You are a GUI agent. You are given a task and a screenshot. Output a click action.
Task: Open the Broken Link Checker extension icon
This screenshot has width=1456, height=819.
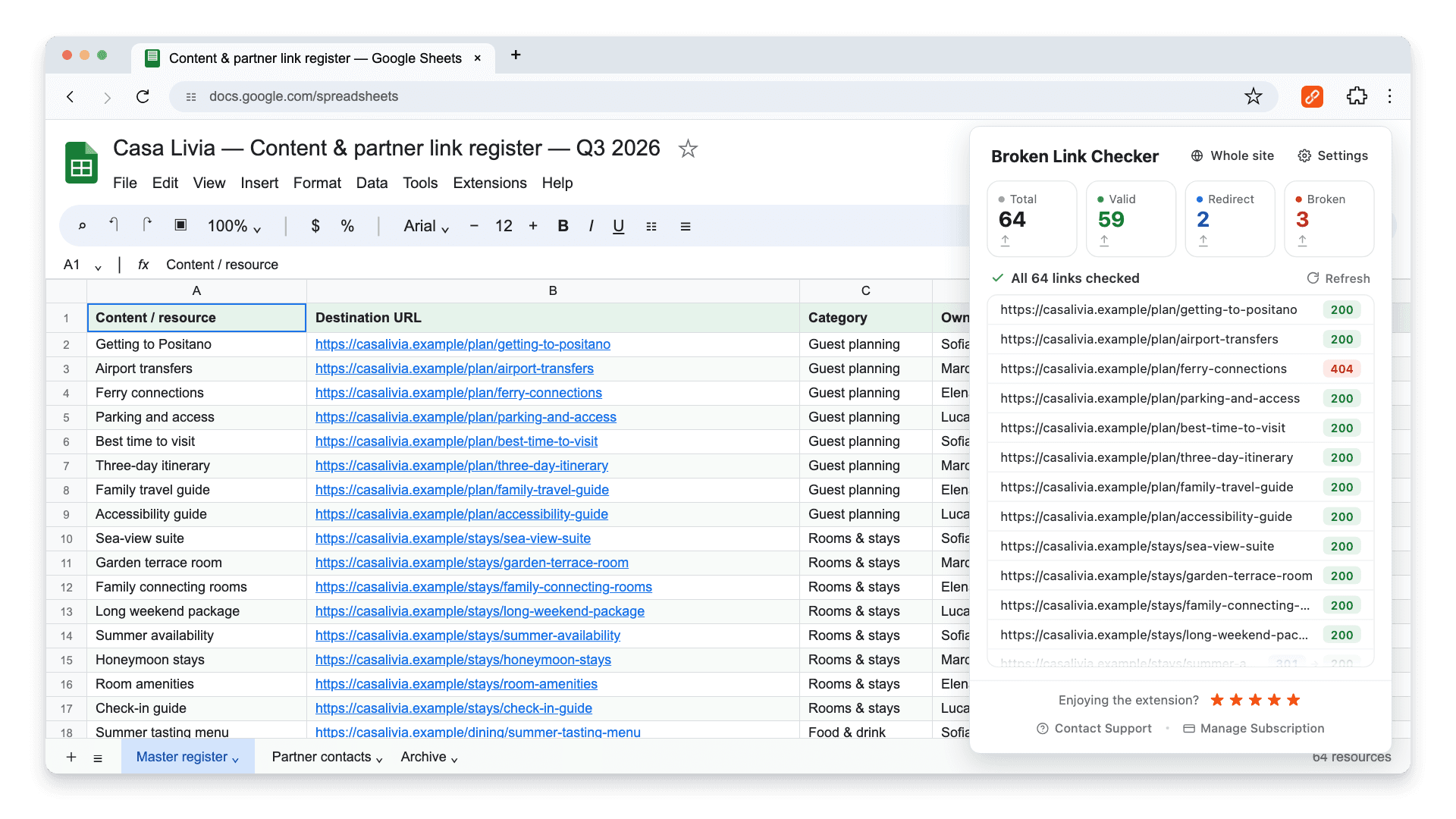1312,96
